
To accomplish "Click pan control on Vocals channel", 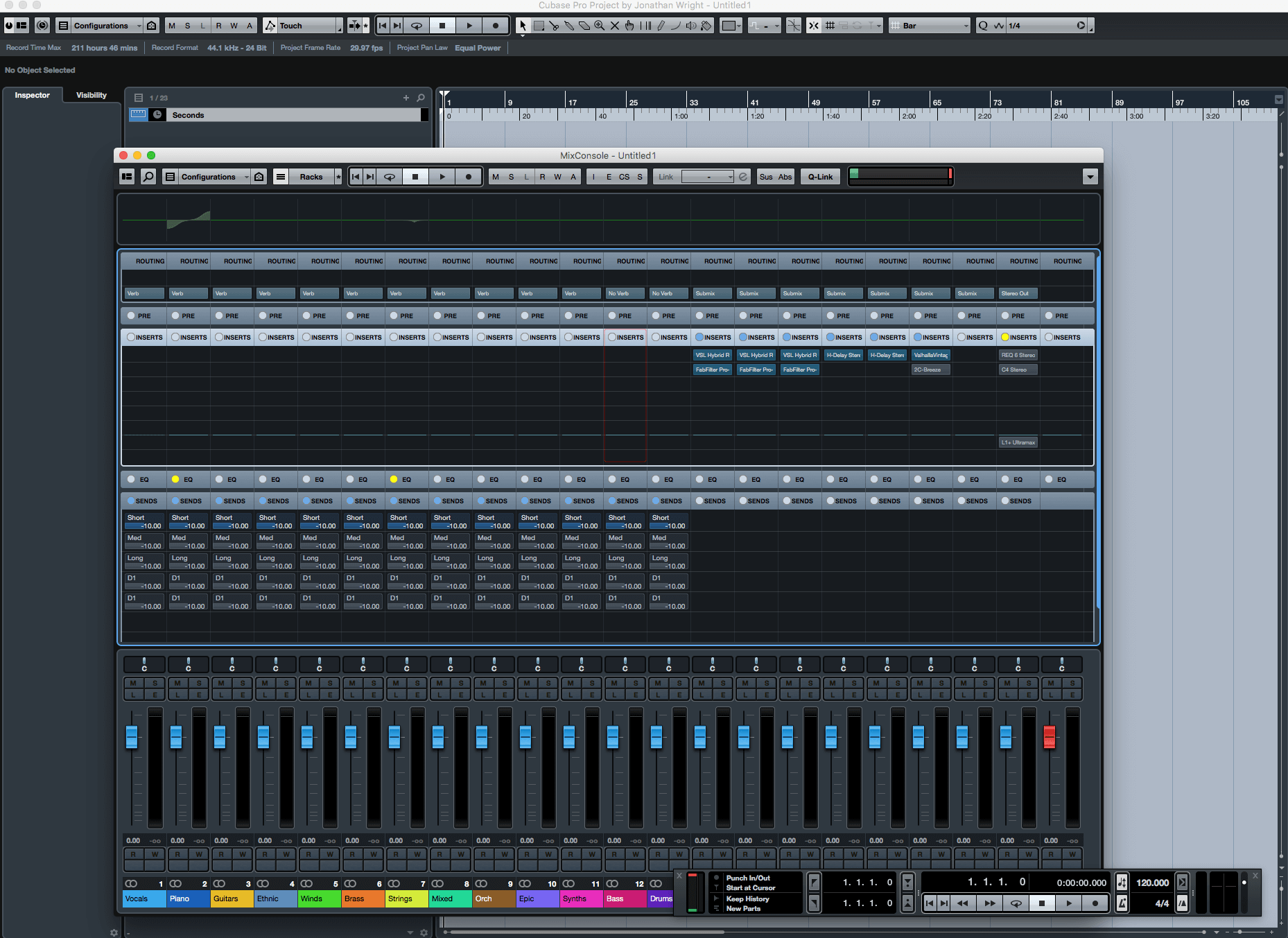I will [x=144, y=664].
